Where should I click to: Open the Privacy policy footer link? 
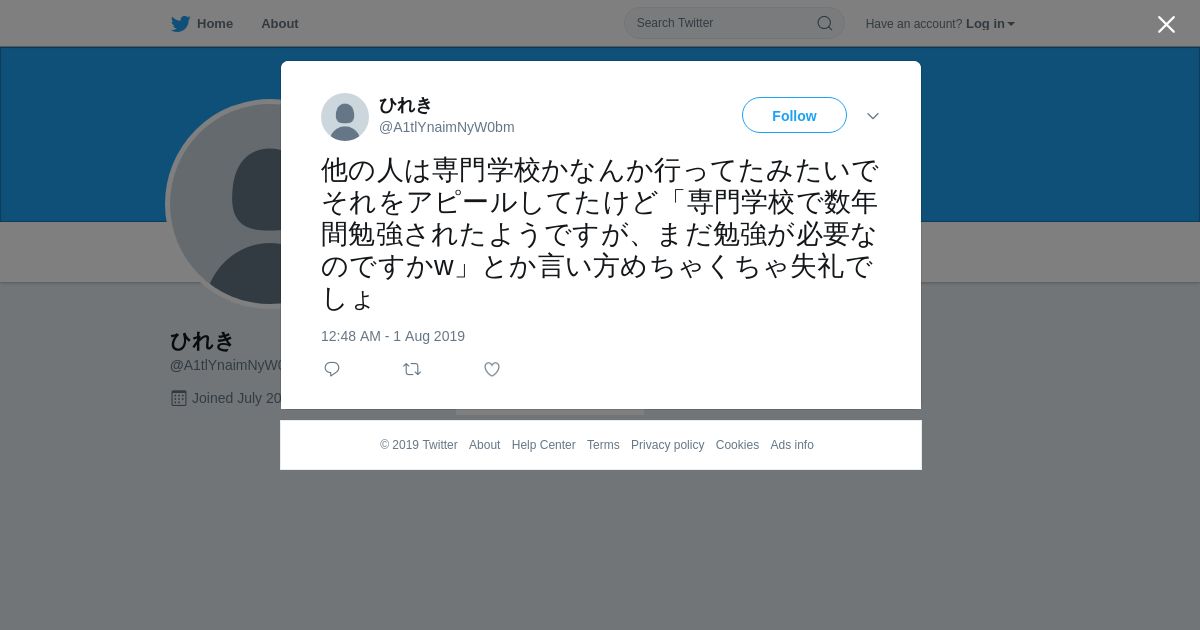coord(667,445)
